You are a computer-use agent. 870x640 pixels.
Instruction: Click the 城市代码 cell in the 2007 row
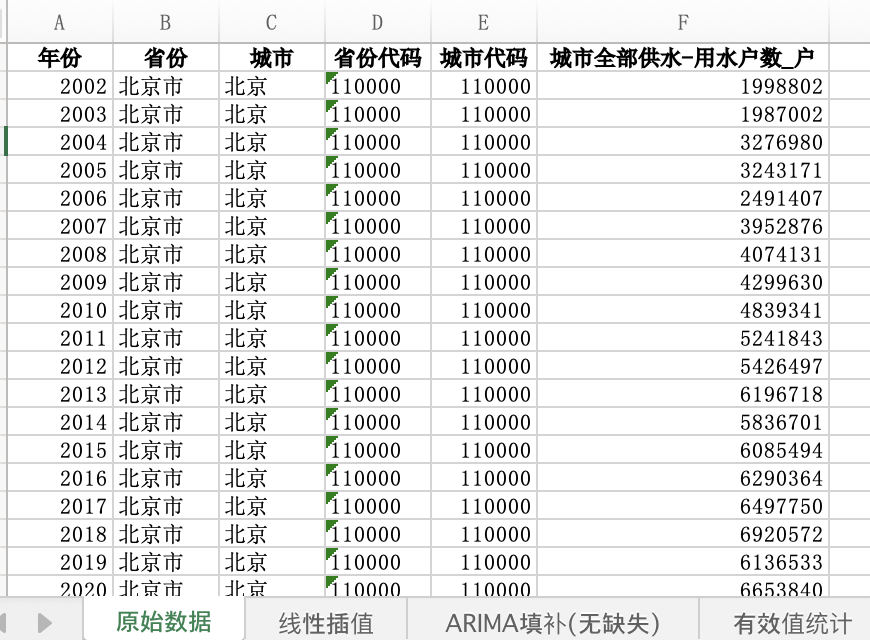point(483,226)
